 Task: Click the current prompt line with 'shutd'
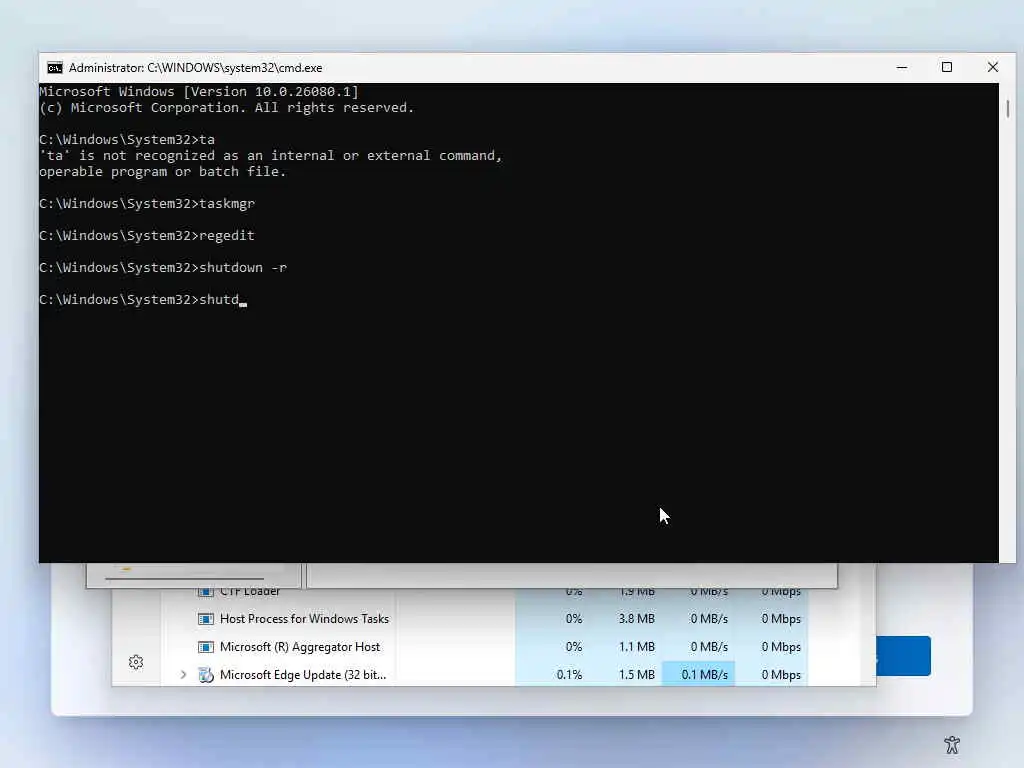pos(143,300)
